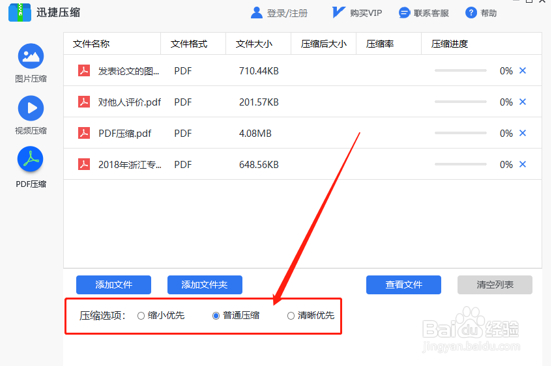Click progress bar of 2018年浙江专 row
The image size is (551, 366).
coord(461,164)
